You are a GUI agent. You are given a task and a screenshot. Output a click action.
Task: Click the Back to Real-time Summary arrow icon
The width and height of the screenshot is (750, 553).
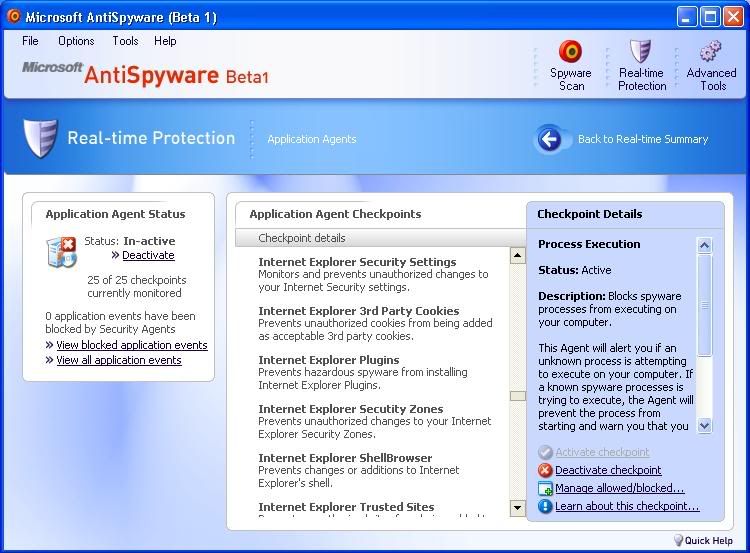(x=550, y=139)
